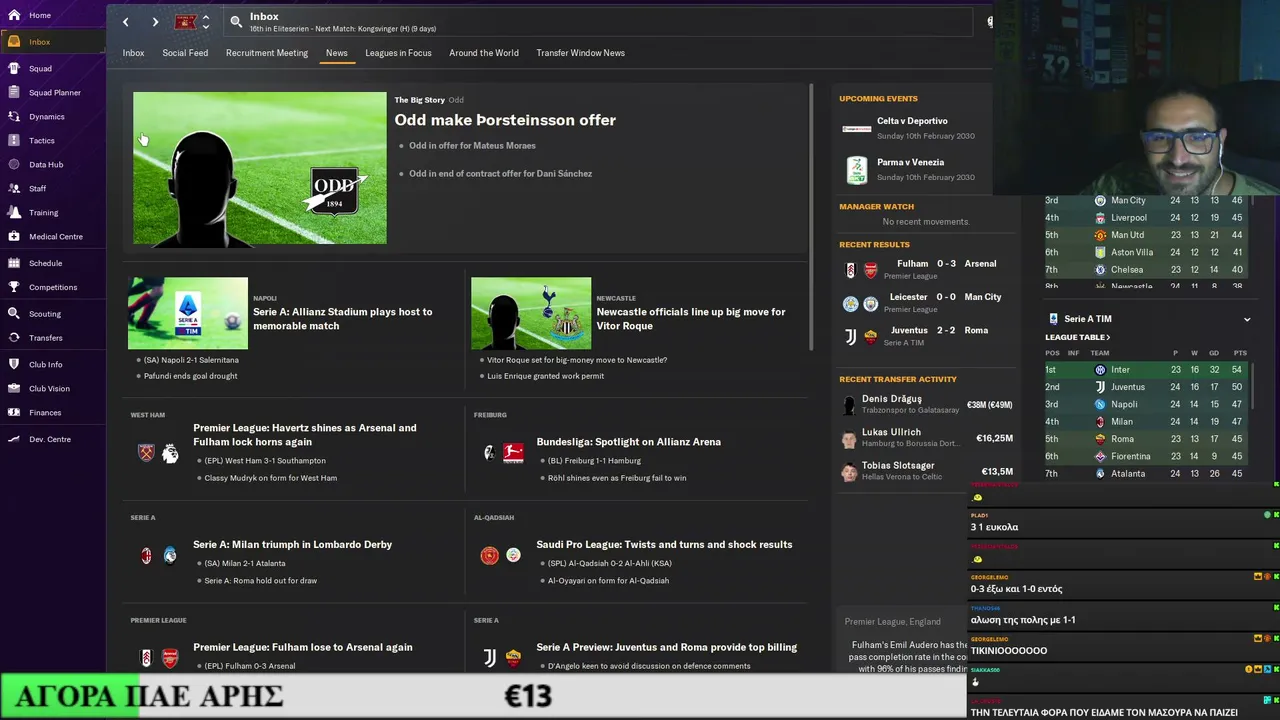Open the Recruitment Meeting tab
Screen dimensions: 1280x720
pyautogui.click(x=267, y=53)
